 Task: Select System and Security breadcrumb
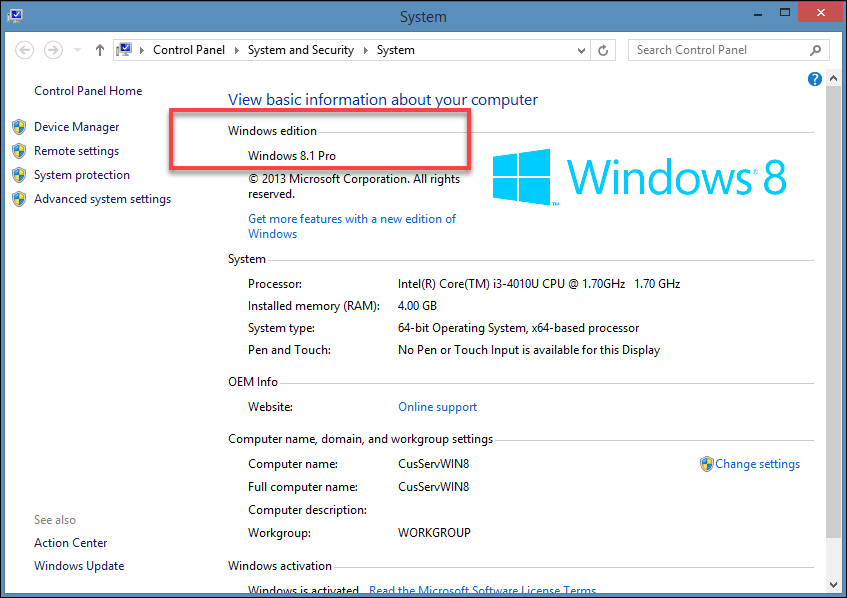tap(301, 50)
